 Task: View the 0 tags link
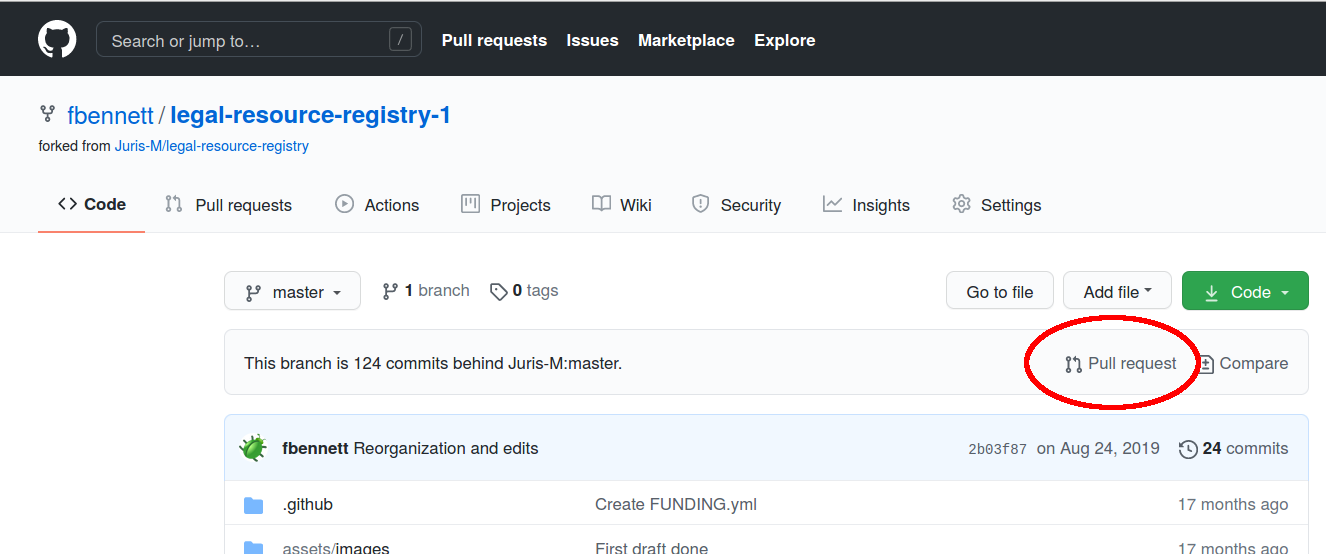pyautogui.click(x=524, y=291)
